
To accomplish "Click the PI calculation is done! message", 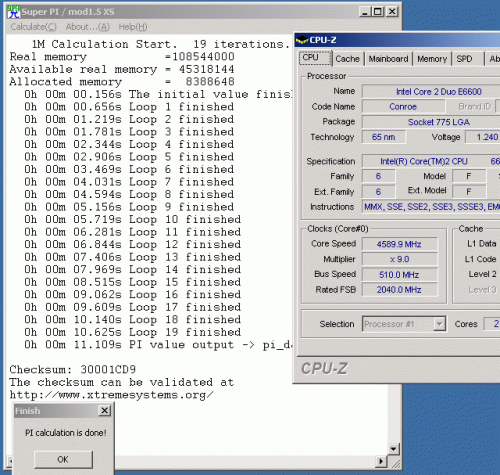I will coord(66,433).
